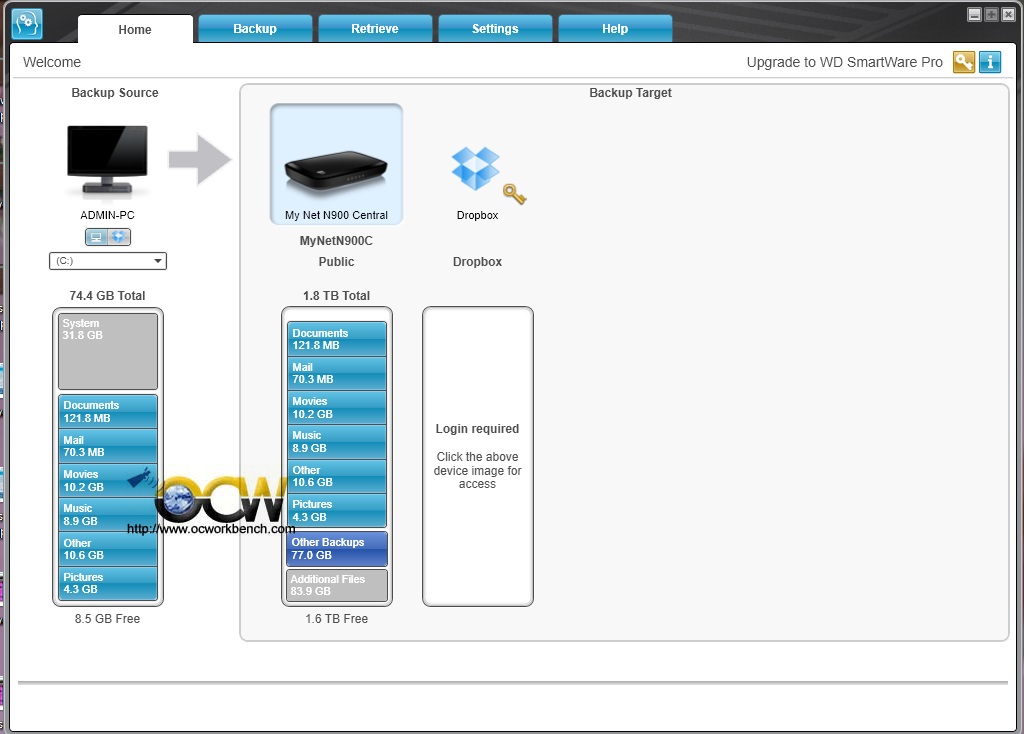Click the 74.4 GB Total label
The height and width of the screenshot is (734, 1024).
pyautogui.click(x=107, y=296)
